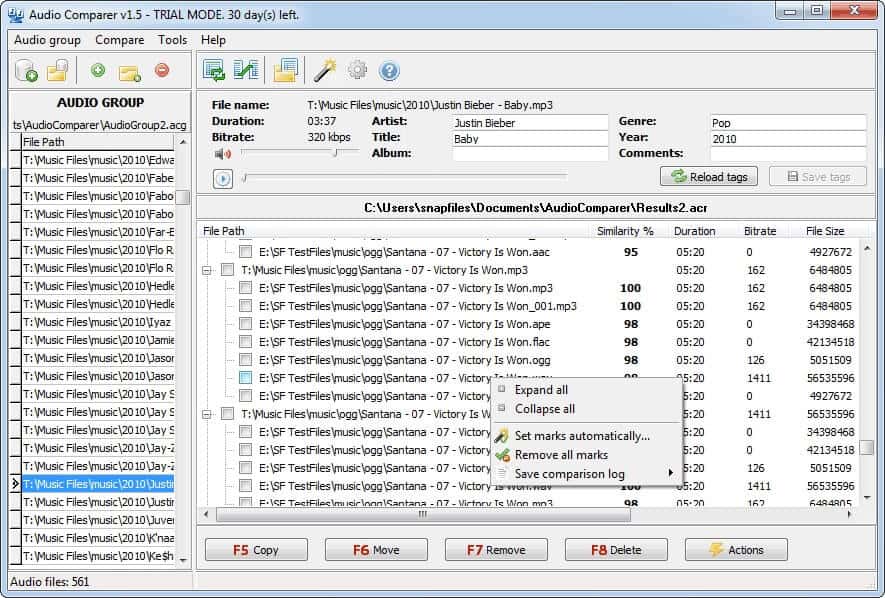Check the box for Victory Is Won.flac
The image size is (885, 598).
coord(245,342)
